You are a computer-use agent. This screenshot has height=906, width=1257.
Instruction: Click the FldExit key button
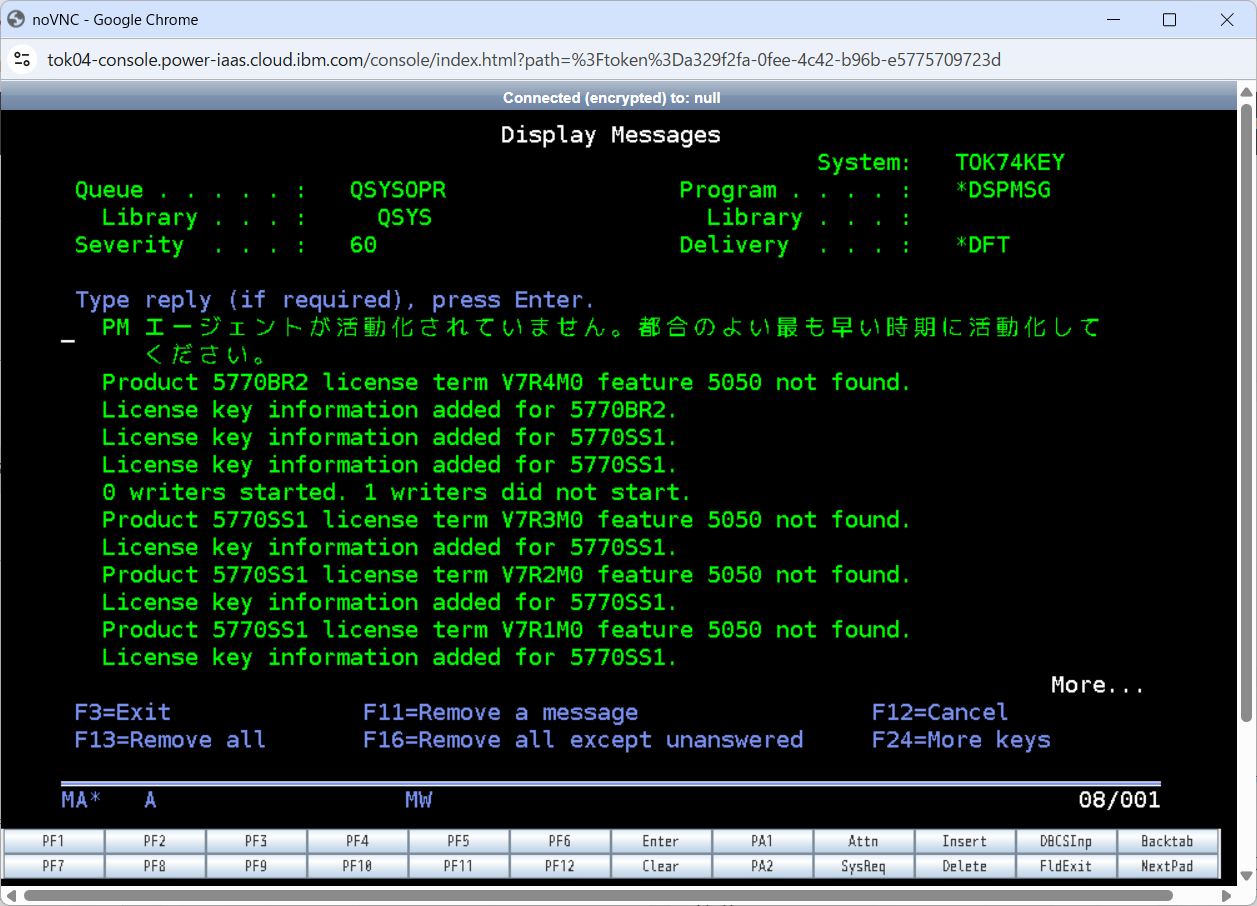1066,866
